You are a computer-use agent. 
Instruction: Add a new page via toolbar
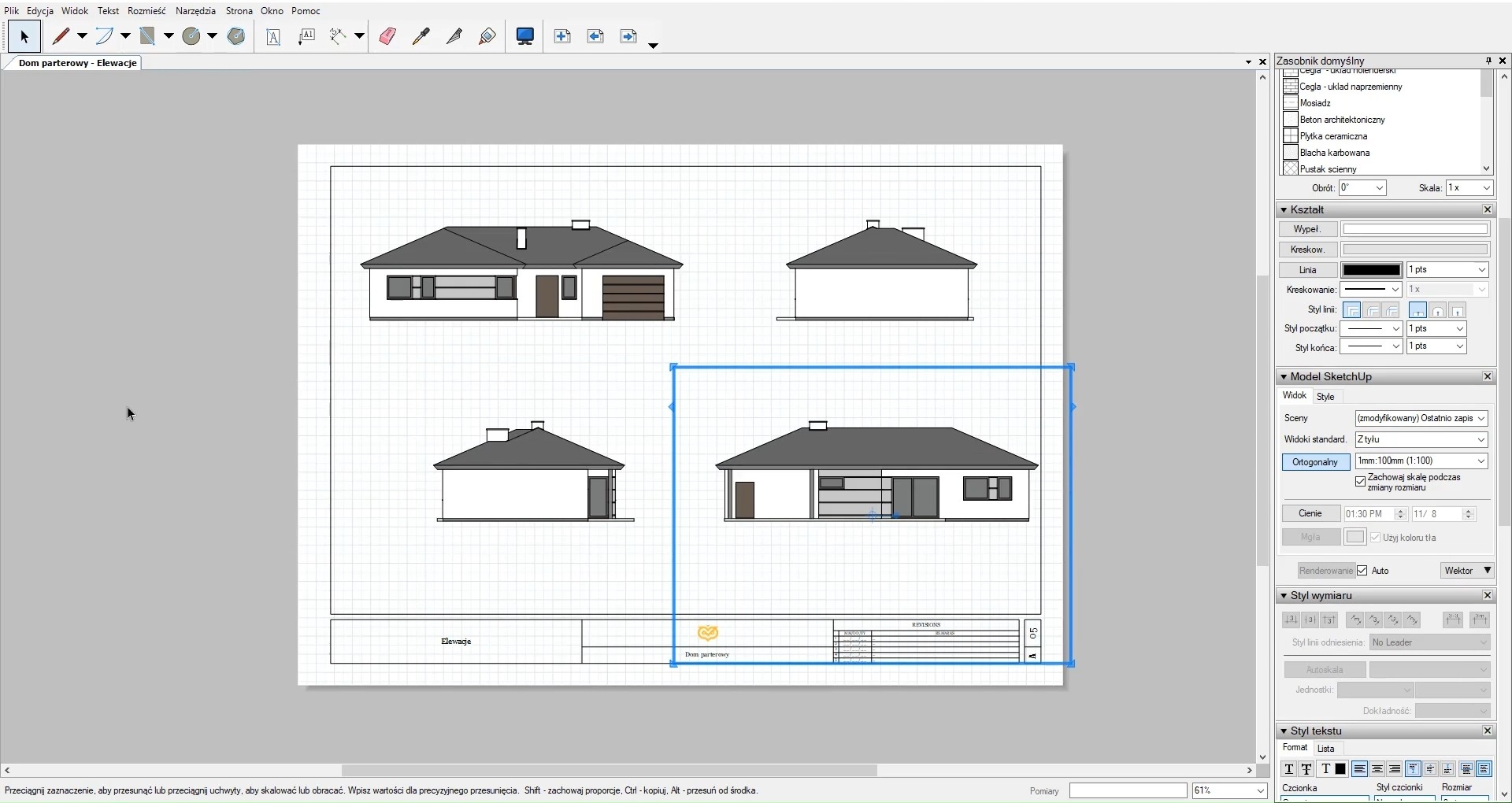point(562,36)
